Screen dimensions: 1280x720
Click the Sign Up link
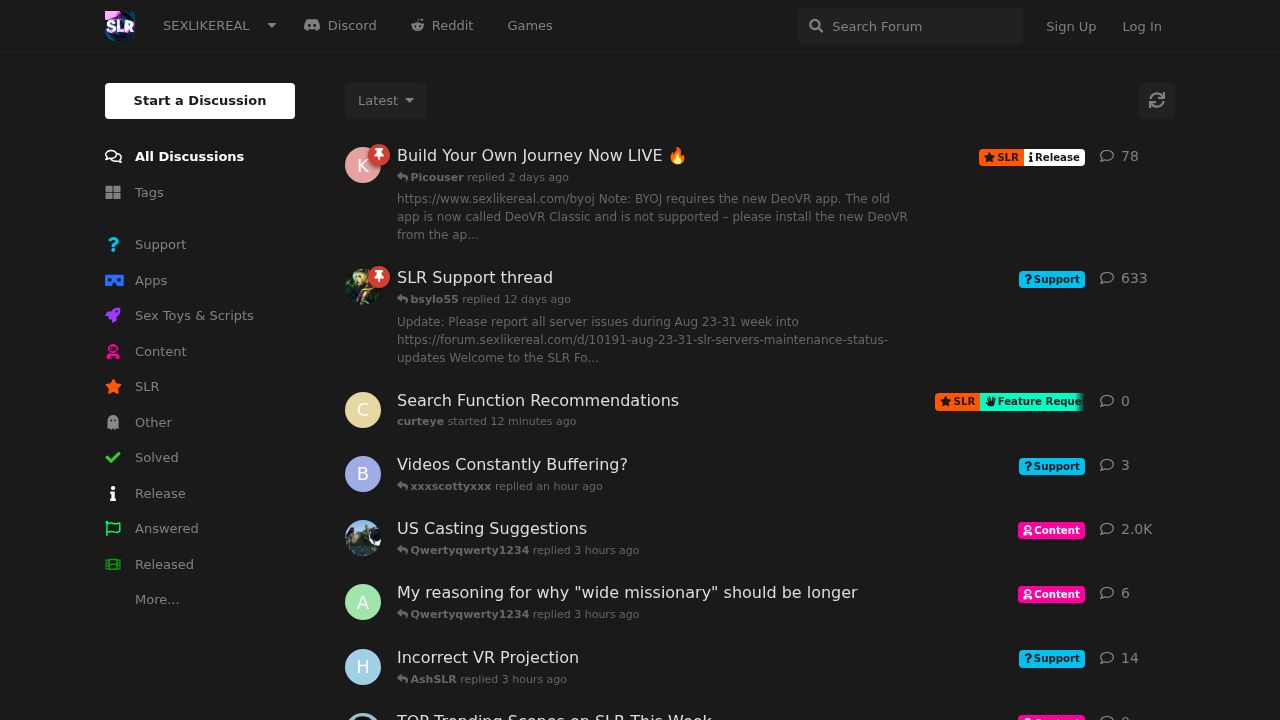point(1071,26)
